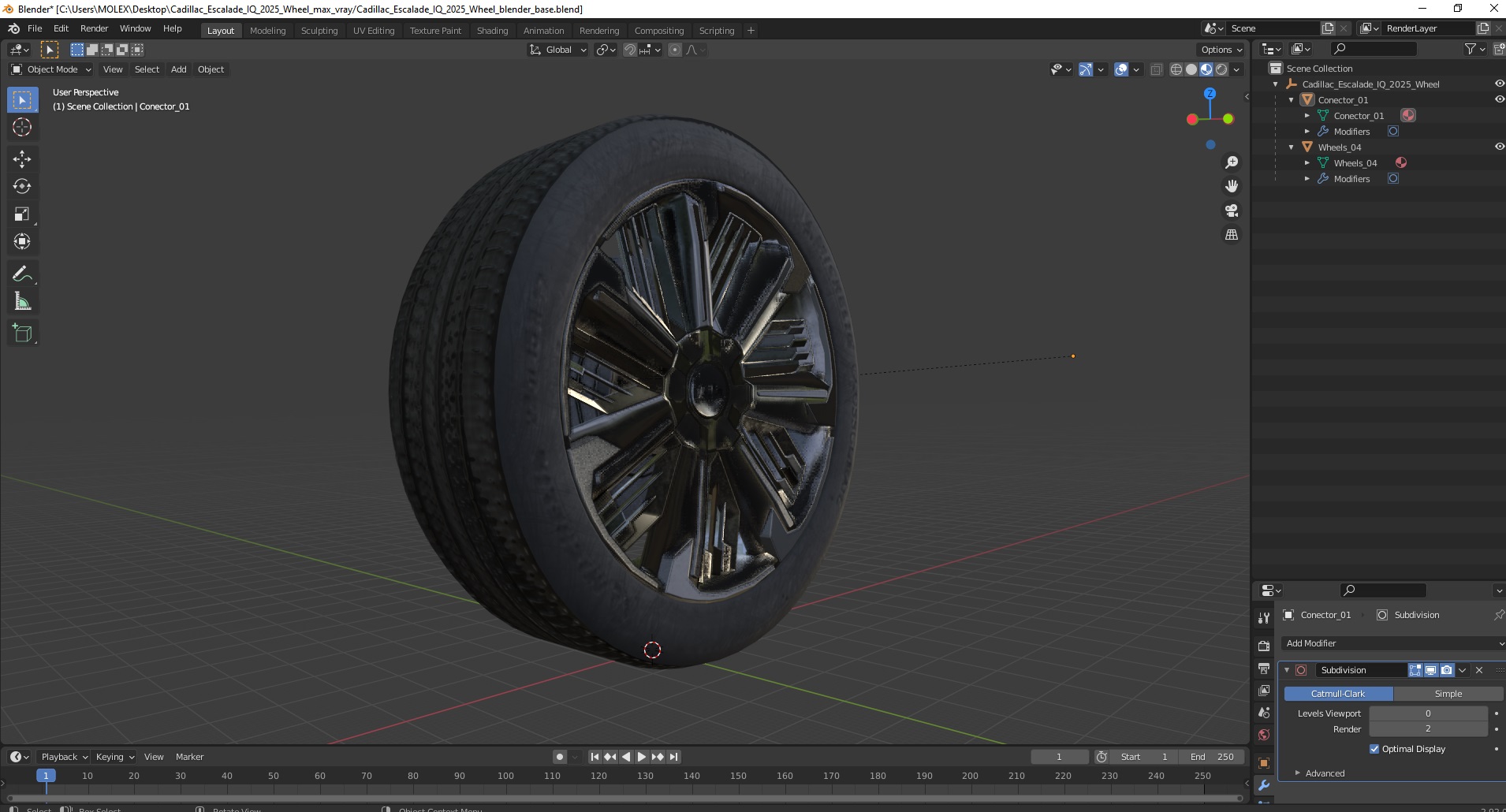
Task: Select the Cursor tool in toolbar
Action: 22,127
